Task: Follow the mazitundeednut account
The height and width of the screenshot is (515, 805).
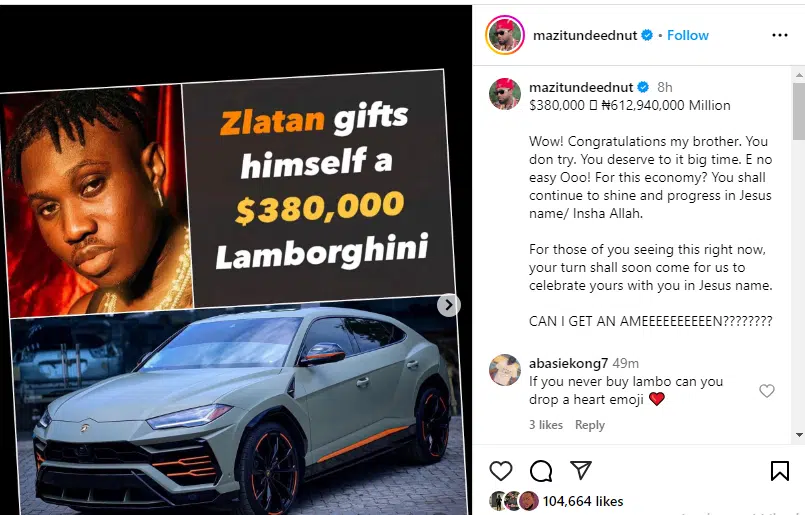Action: click(x=687, y=35)
